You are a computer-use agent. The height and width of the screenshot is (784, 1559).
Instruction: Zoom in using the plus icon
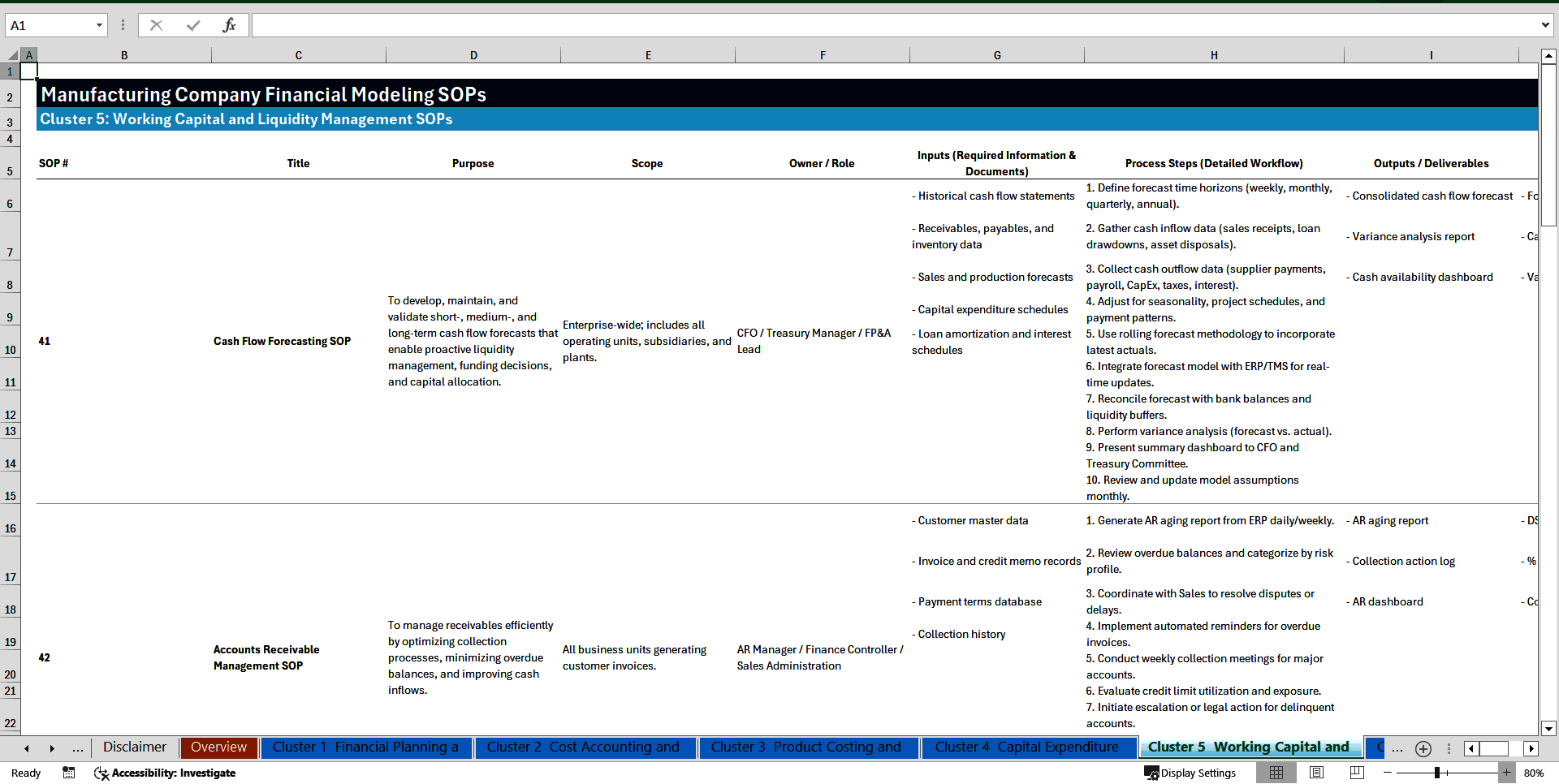point(1508,773)
